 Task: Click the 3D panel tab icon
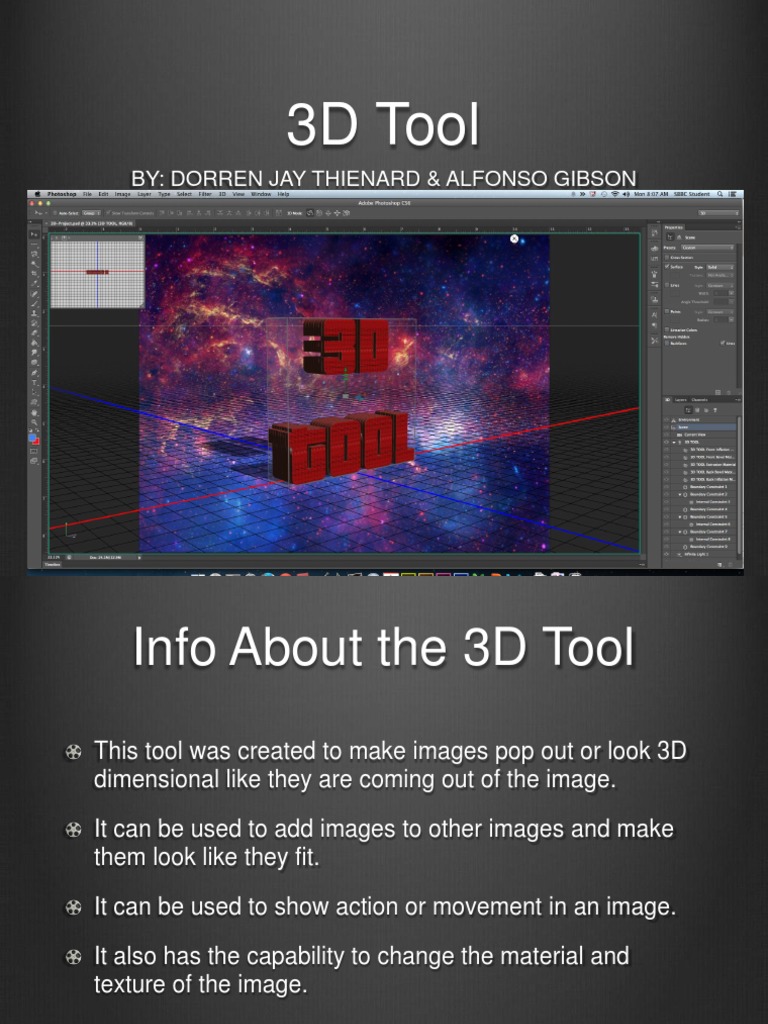(x=667, y=400)
